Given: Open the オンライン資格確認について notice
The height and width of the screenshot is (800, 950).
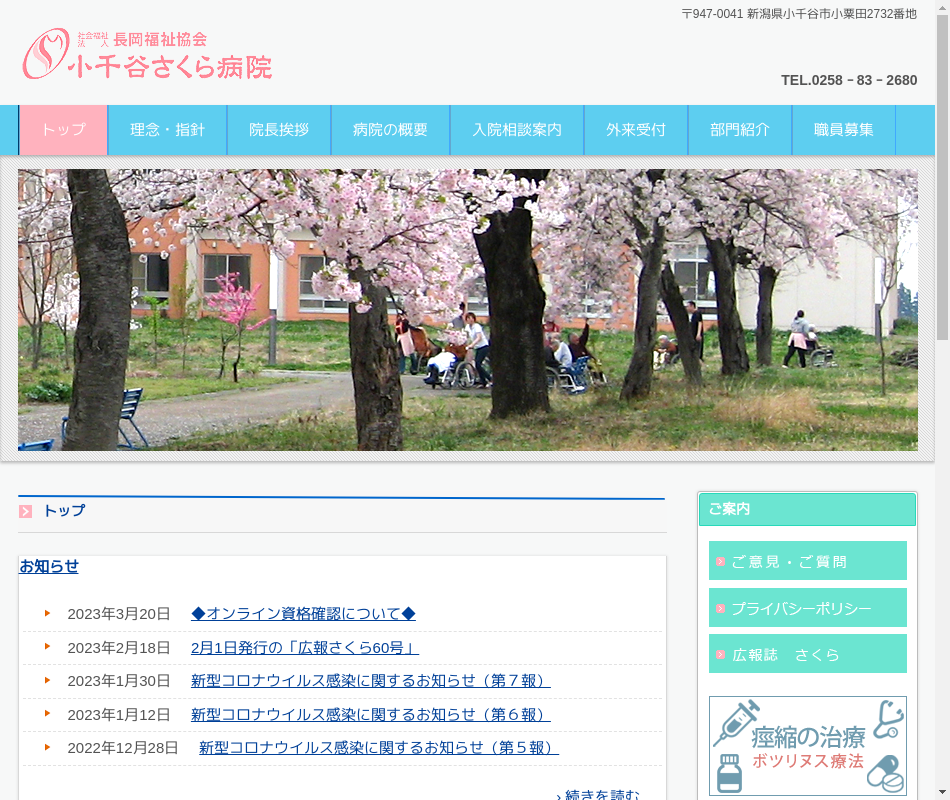Looking at the screenshot, I should (x=303, y=614).
